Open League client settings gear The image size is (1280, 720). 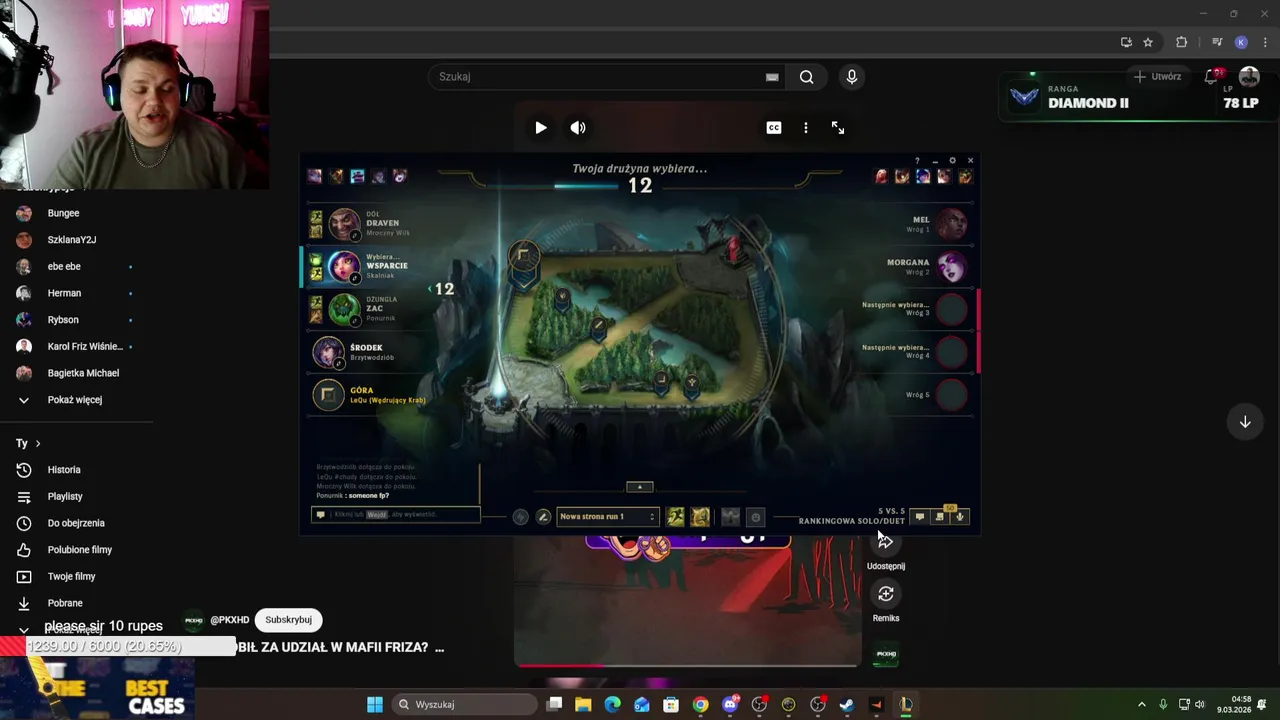click(952, 160)
